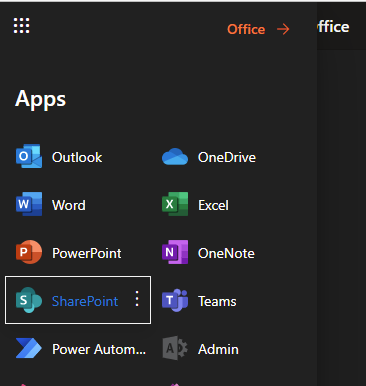This screenshot has width=366, height=386.
Task: Open the Admin center icon
Action: [x=175, y=348]
